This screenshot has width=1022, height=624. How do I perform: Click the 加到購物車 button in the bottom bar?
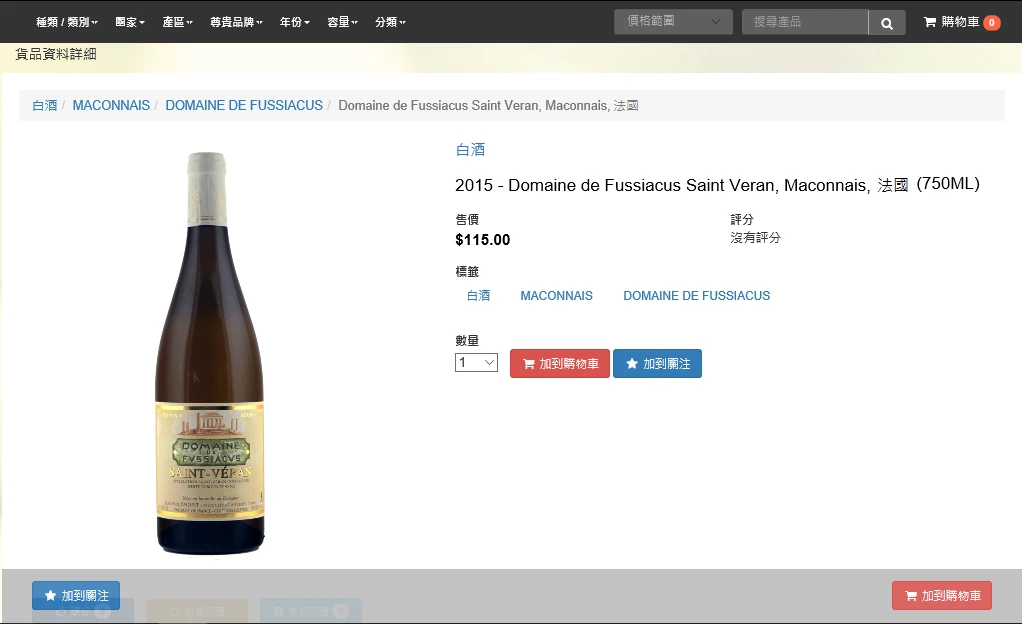point(942,595)
